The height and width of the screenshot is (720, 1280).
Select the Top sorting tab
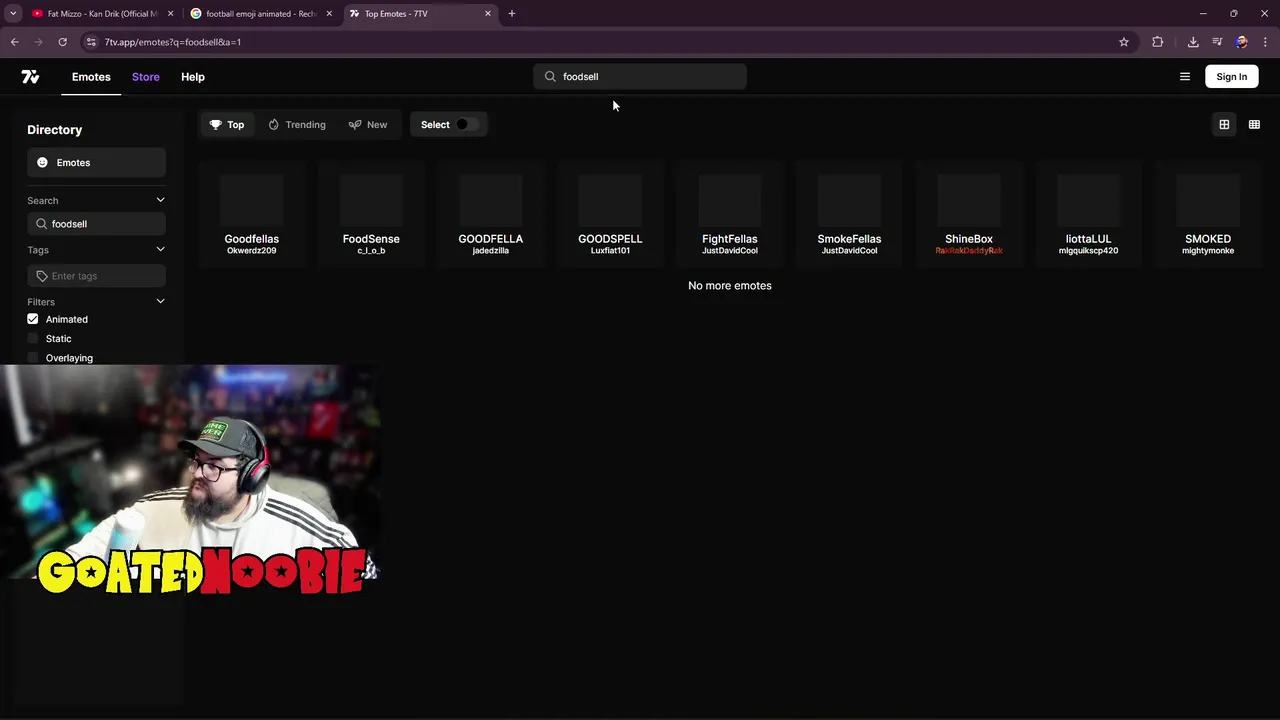pyautogui.click(x=227, y=125)
